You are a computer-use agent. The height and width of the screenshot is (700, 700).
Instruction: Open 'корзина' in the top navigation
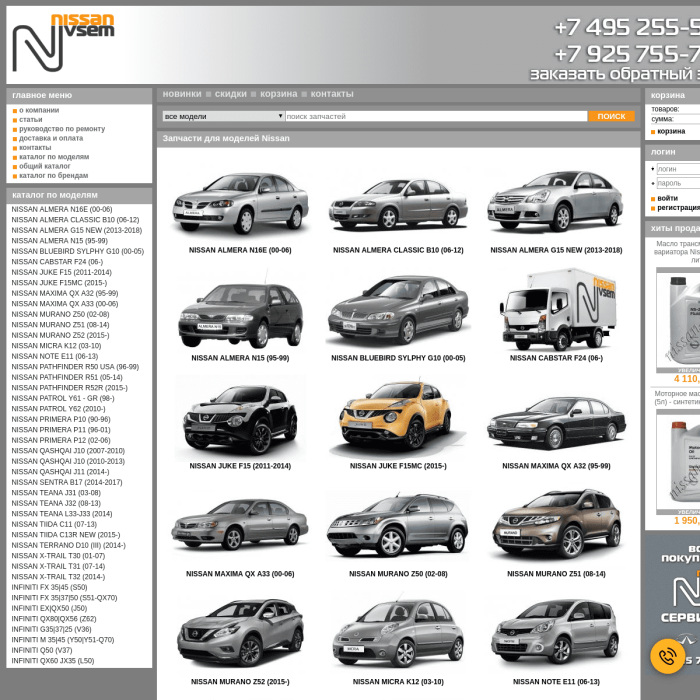(x=279, y=94)
